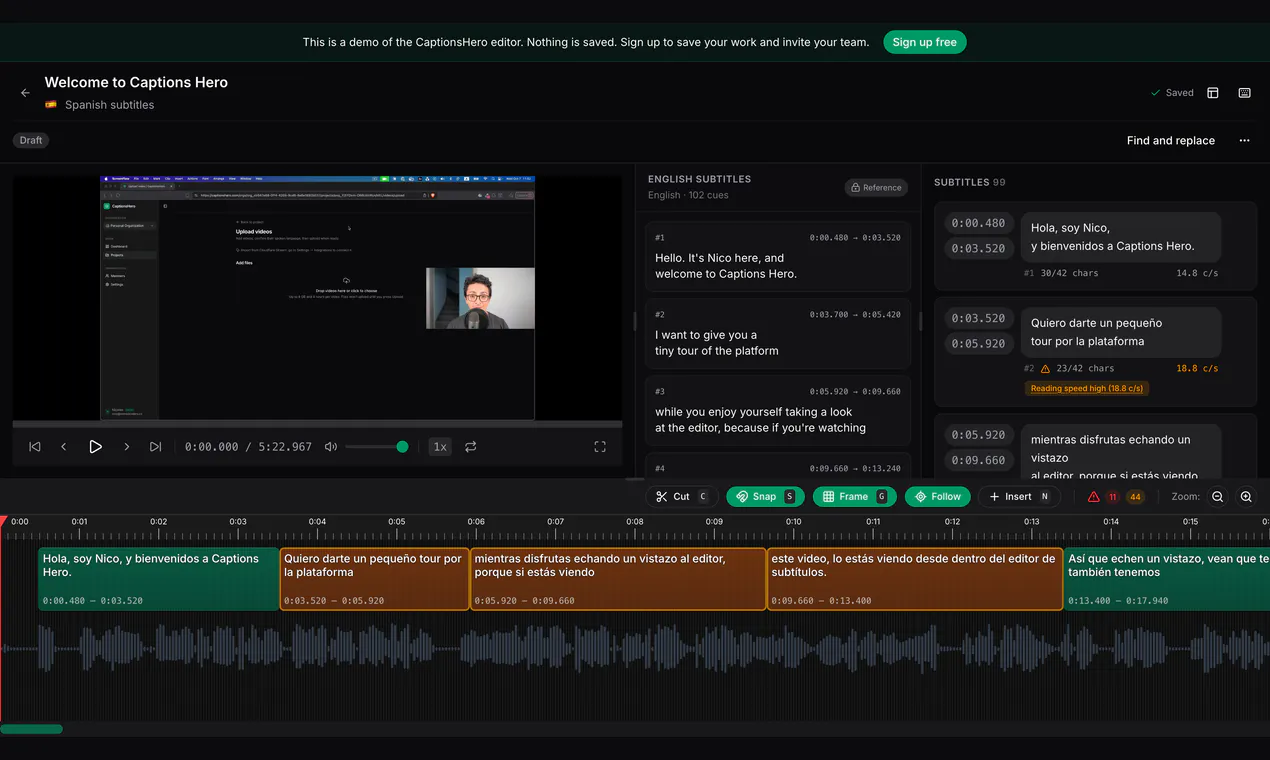Edit subtitle text 'Hola, soy Nico'
The image size is (1270, 760).
(x=1121, y=237)
